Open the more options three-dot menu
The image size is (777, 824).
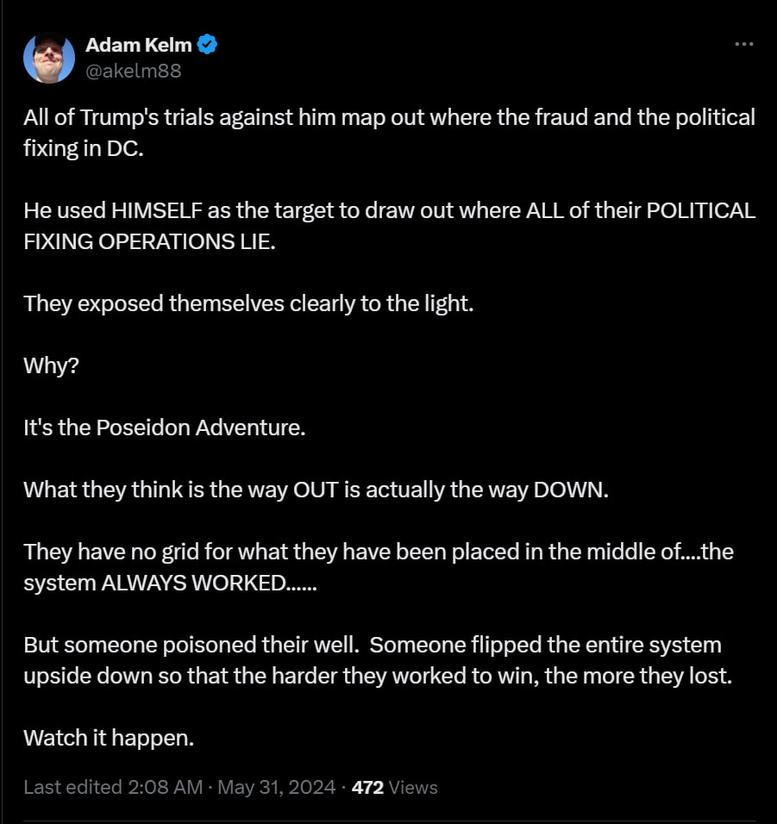743,44
